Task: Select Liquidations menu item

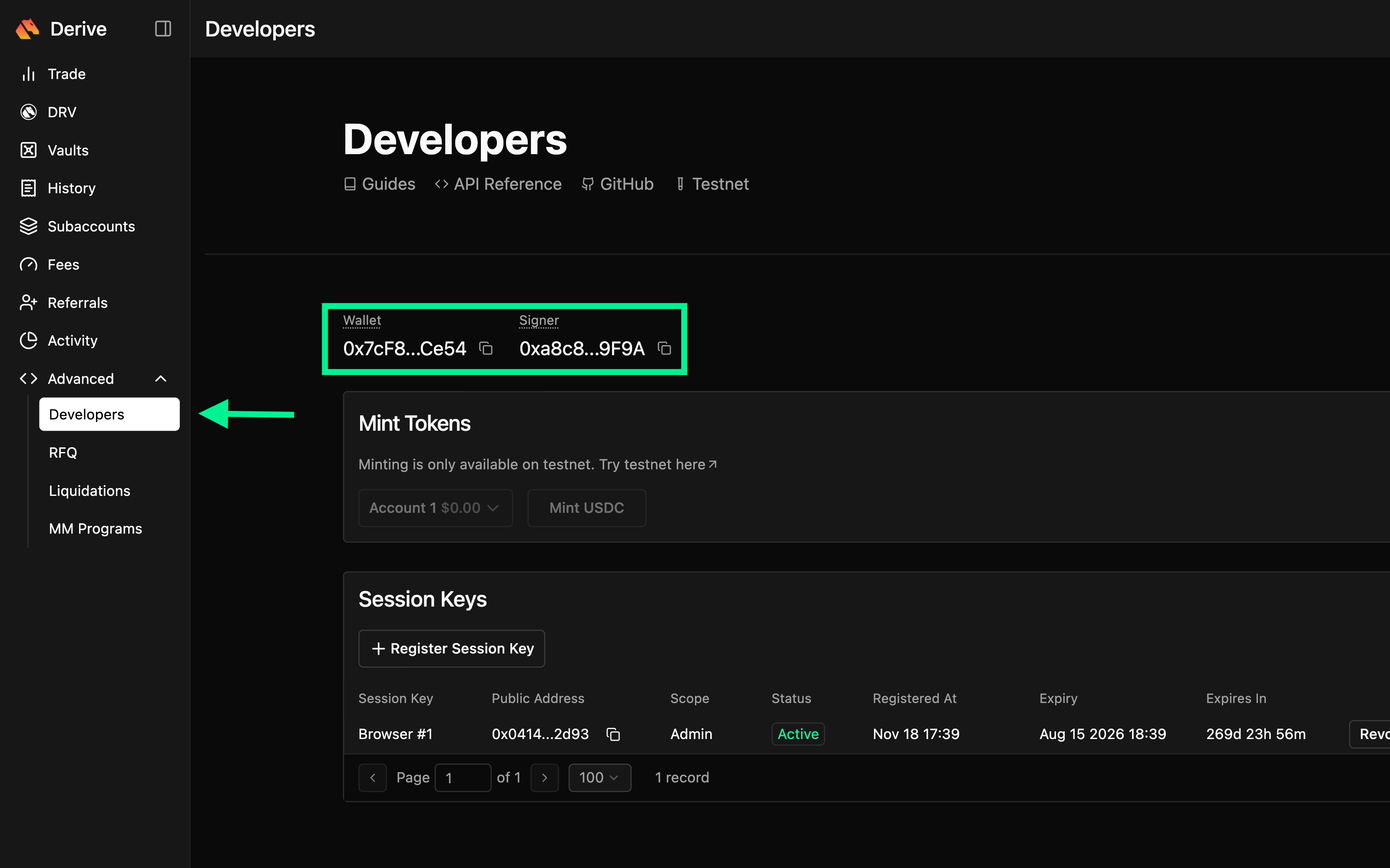Action: pyautogui.click(x=89, y=491)
